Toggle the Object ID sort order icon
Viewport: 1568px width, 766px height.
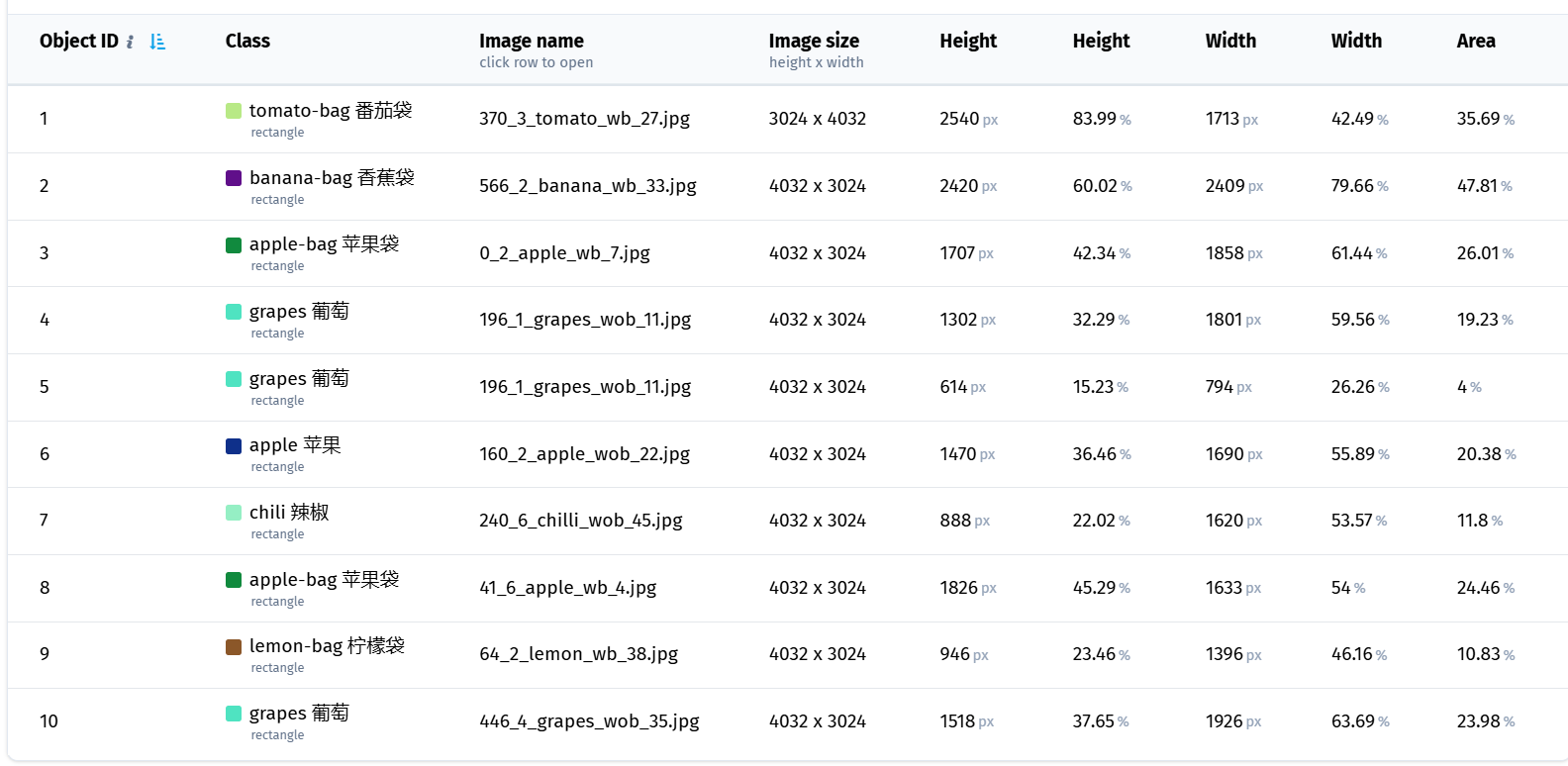point(157,42)
